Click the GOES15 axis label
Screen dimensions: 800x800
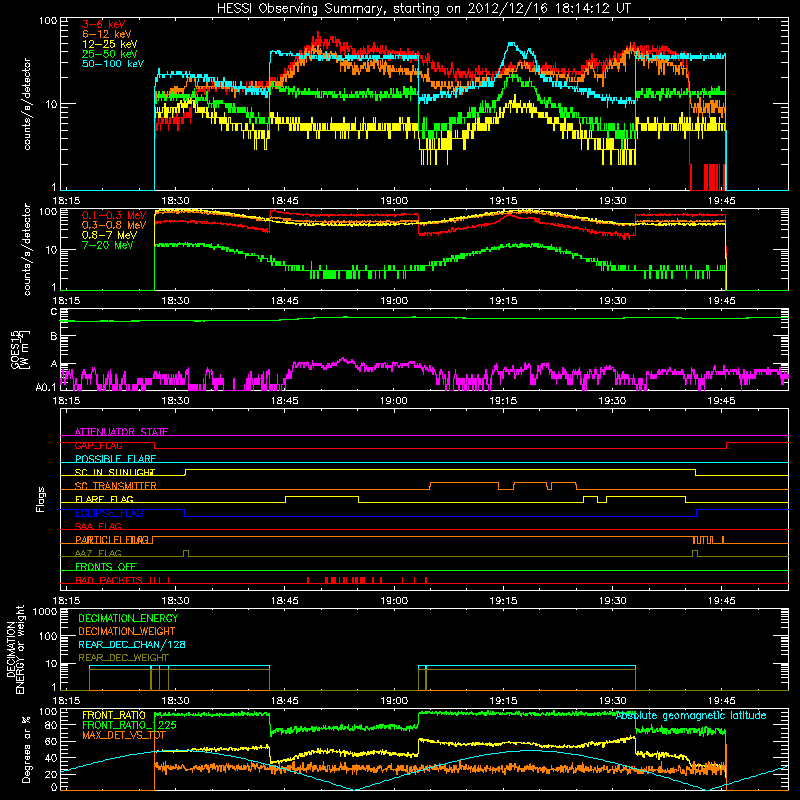20,349
